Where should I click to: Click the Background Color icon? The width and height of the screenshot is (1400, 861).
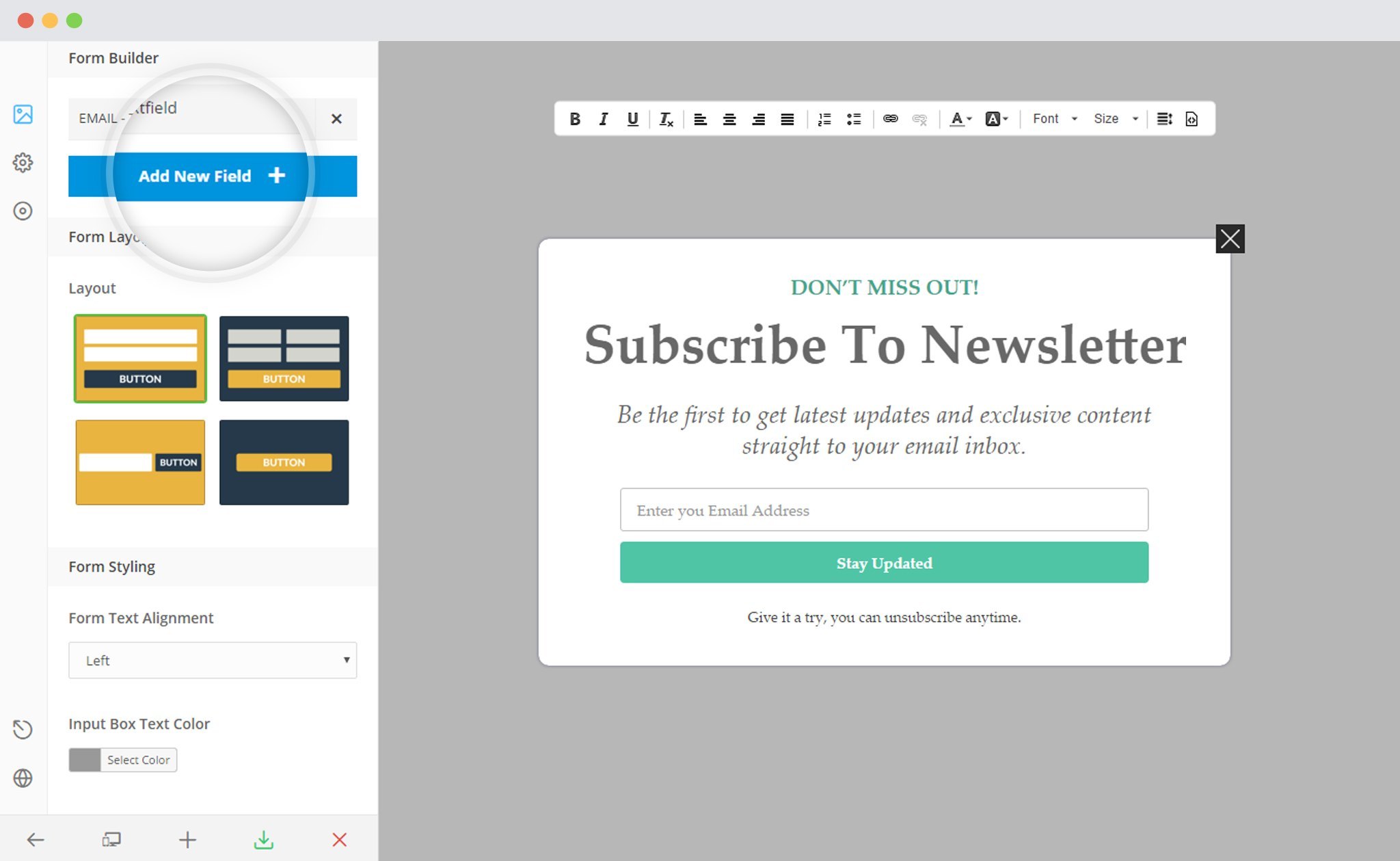[993, 119]
